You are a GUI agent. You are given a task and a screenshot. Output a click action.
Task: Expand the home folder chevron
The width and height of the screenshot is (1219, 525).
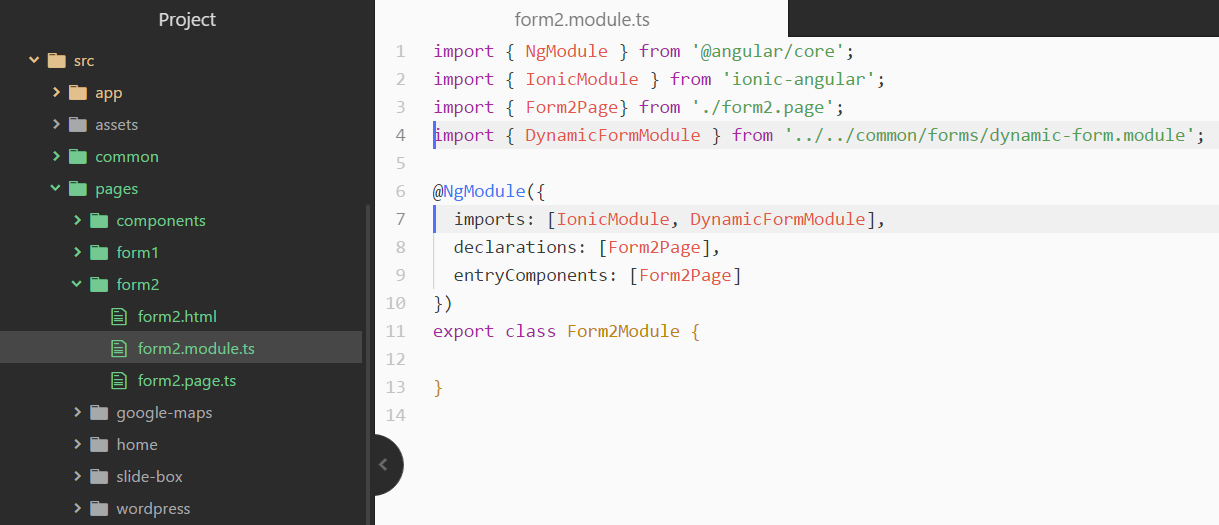click(x=77, y=445)
